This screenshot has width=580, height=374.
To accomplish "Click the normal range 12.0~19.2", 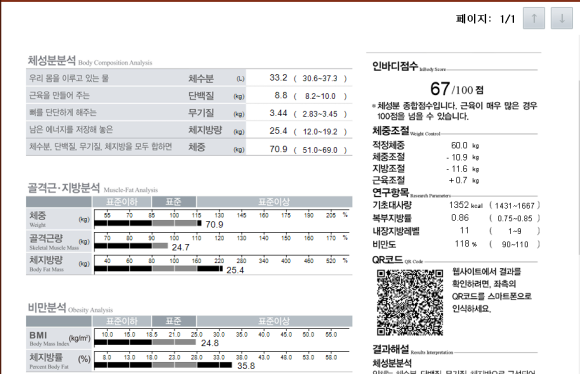I will (x=320, y=132).
